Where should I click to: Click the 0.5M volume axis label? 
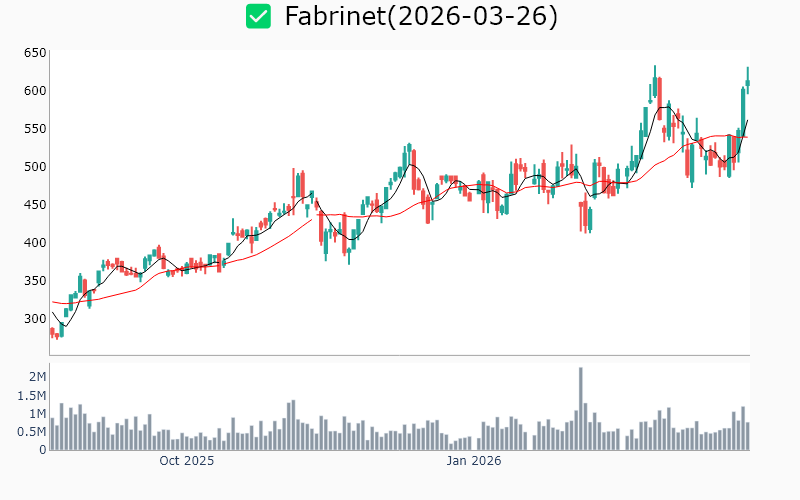pos(31,431)
